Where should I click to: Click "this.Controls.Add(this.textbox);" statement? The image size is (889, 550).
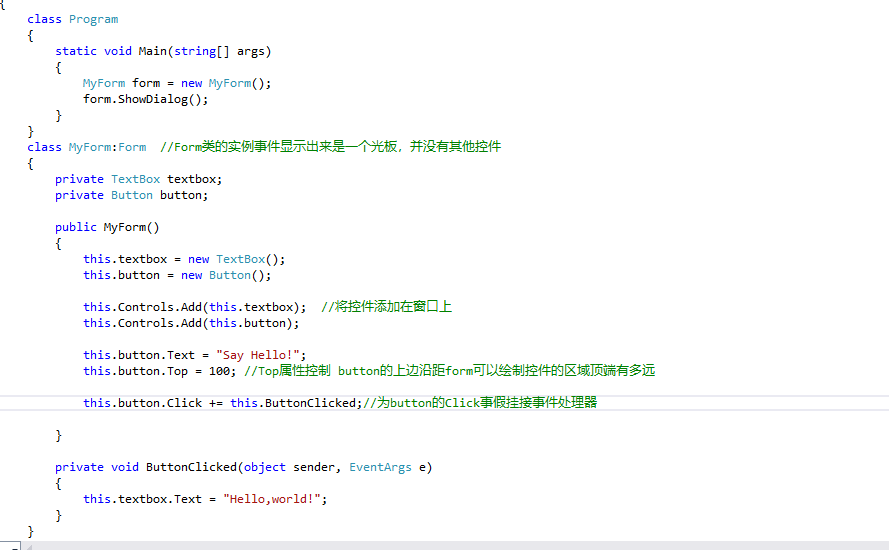click(195, 307)
